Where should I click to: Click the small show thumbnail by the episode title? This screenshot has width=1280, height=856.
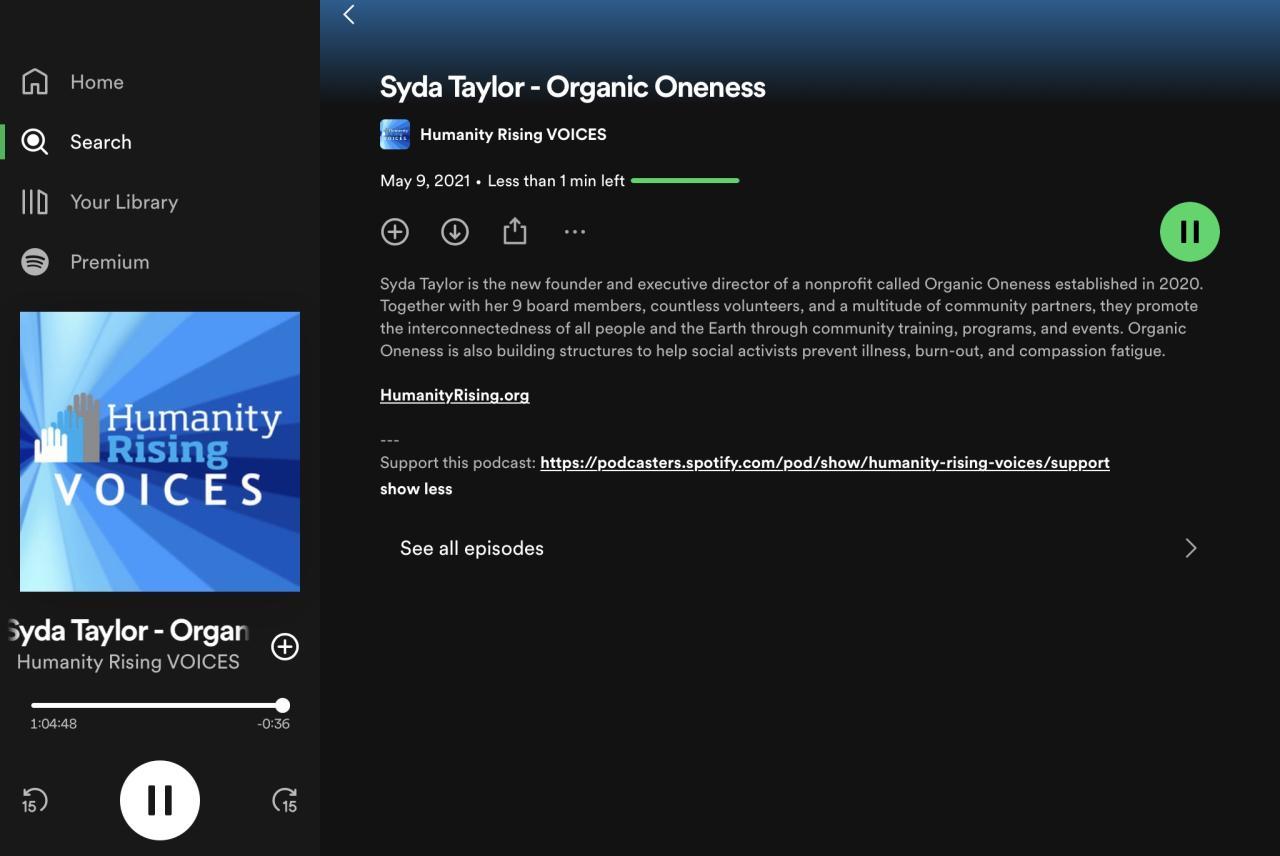pyautogui.click(x=395, y=134)
